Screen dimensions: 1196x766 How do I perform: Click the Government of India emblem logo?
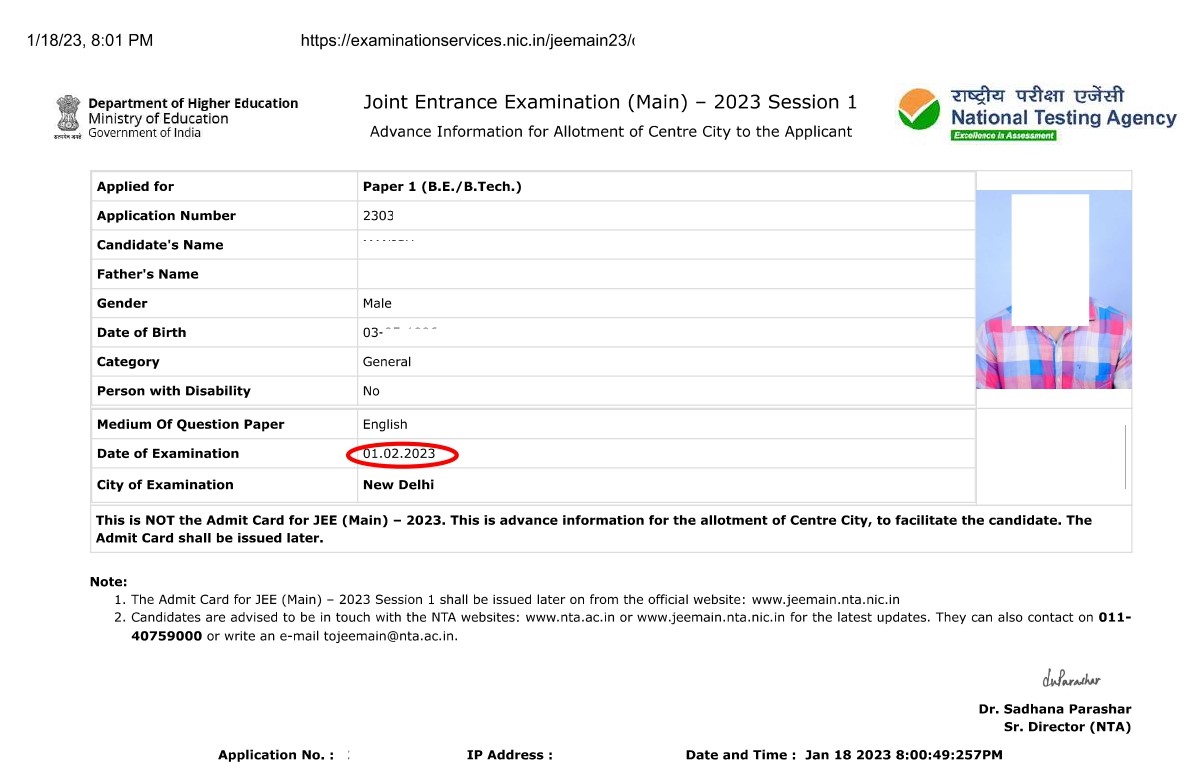coord(66,115)
